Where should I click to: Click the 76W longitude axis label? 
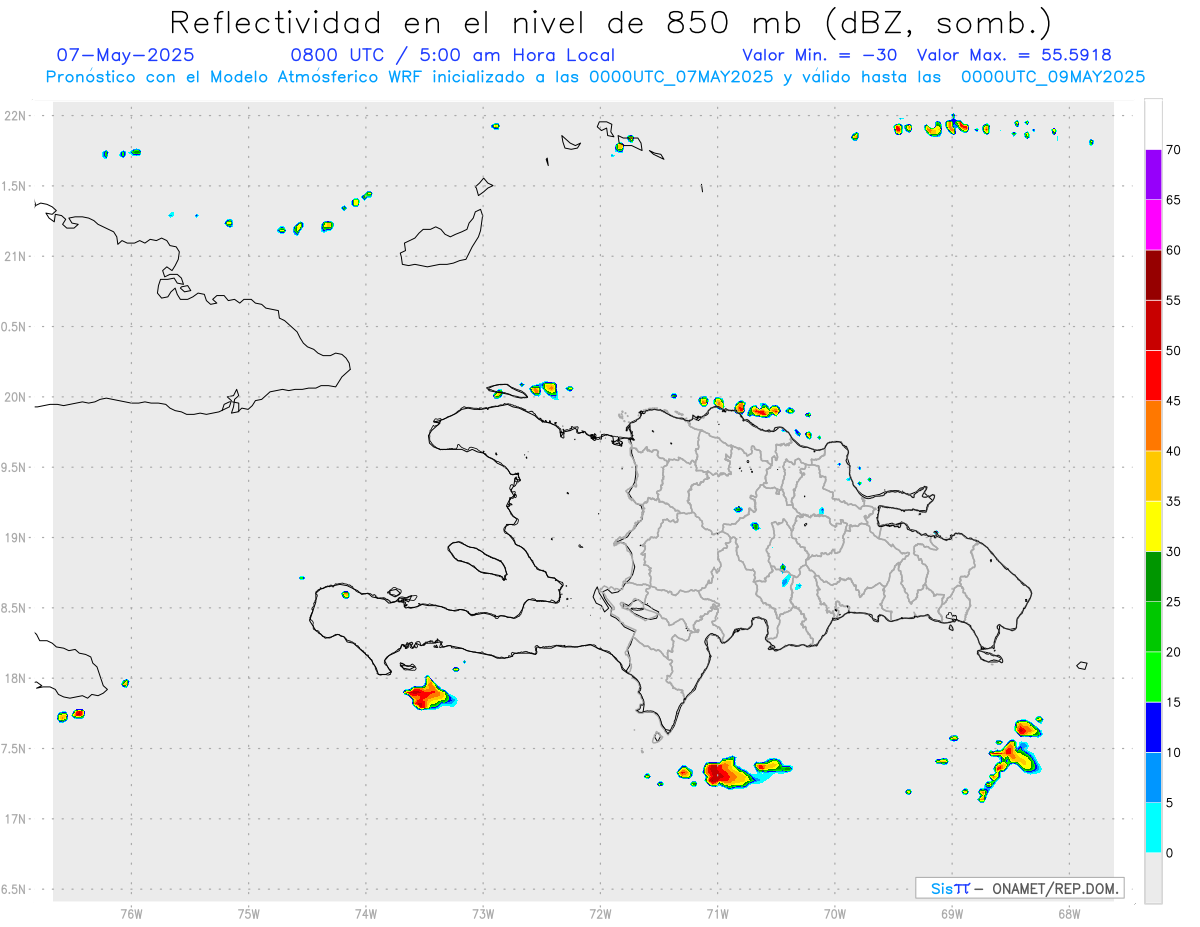(131, 913)
